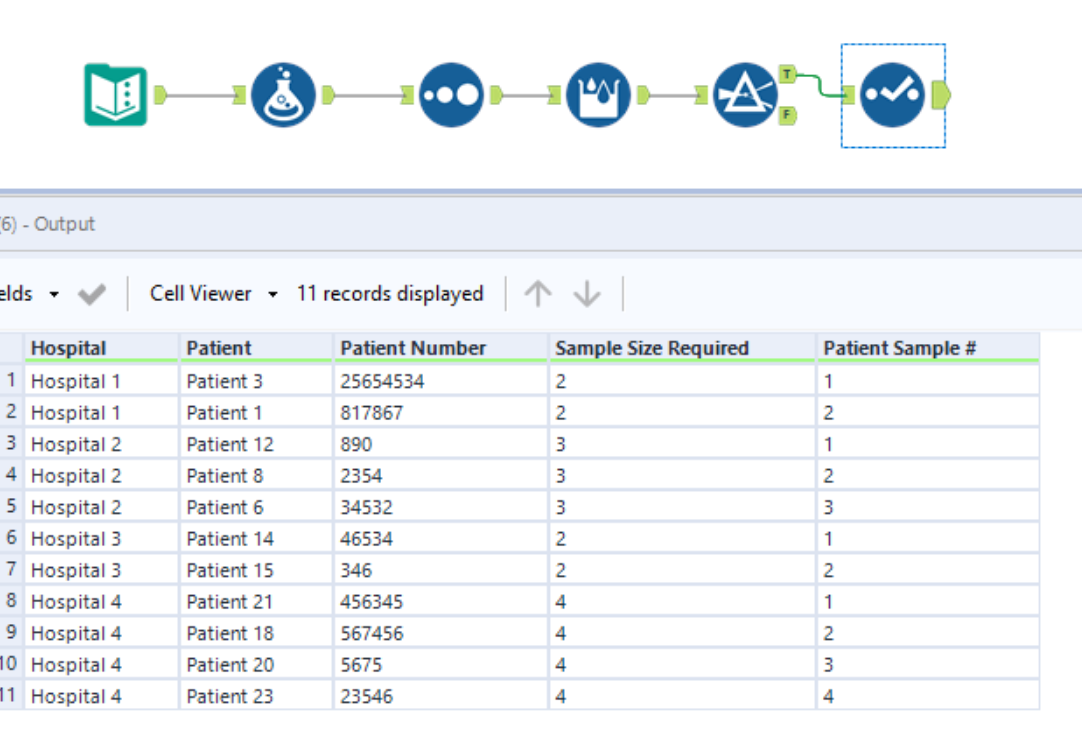Viewport: 1082px width, 730px height.
Task: Click the T output anchor on the Filter tool
Action: pos(786,72)
